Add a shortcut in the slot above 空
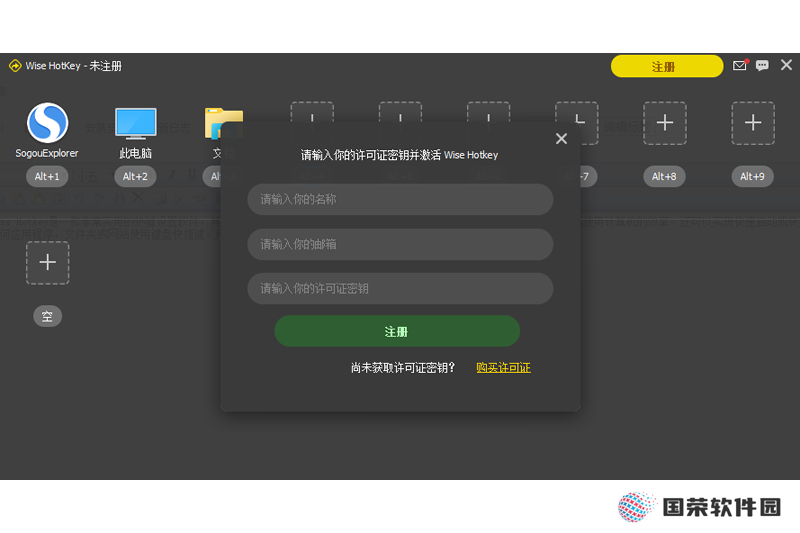The image size is (800, 533). [x=47, y=263]
